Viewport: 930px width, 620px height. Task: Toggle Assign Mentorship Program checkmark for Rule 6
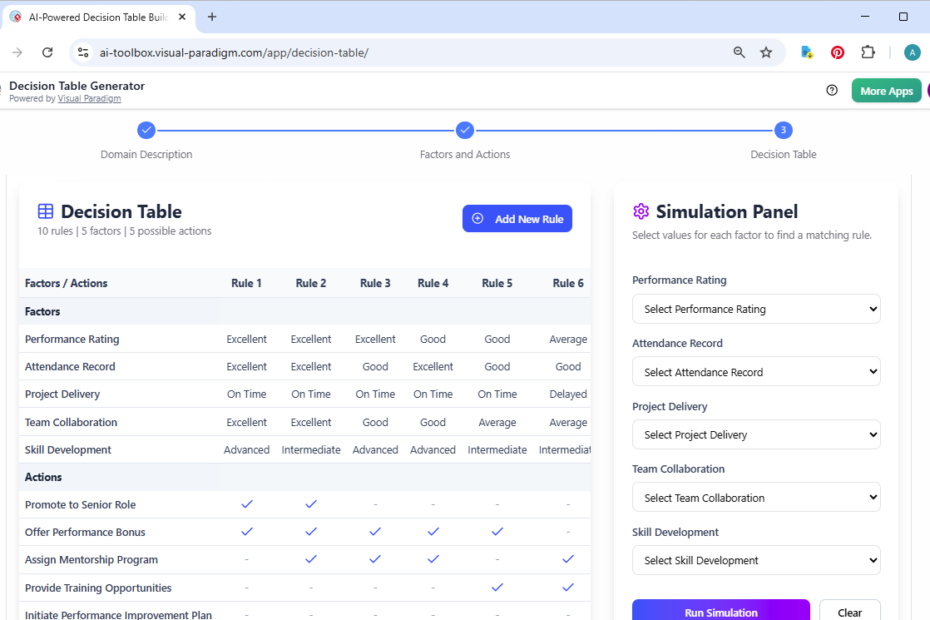567,560
